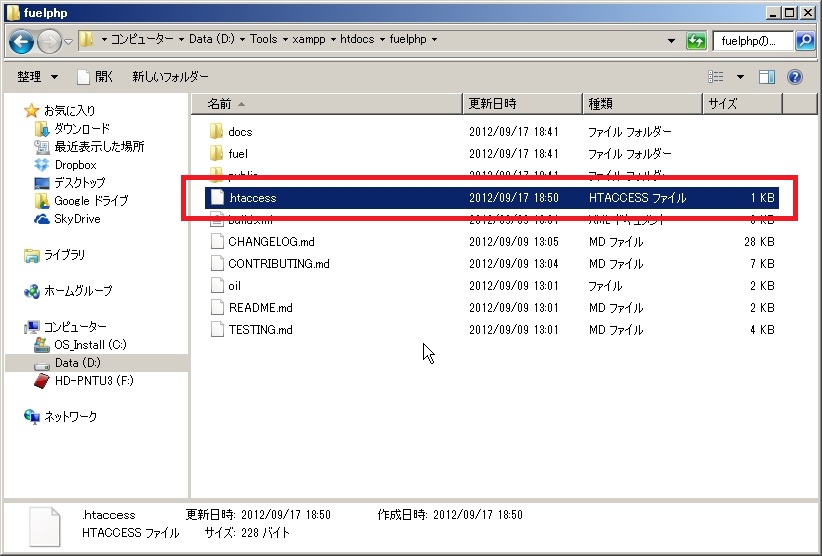822x556 pixels.
Task: Click the 新しいフォルダー button
Action: 170,77
